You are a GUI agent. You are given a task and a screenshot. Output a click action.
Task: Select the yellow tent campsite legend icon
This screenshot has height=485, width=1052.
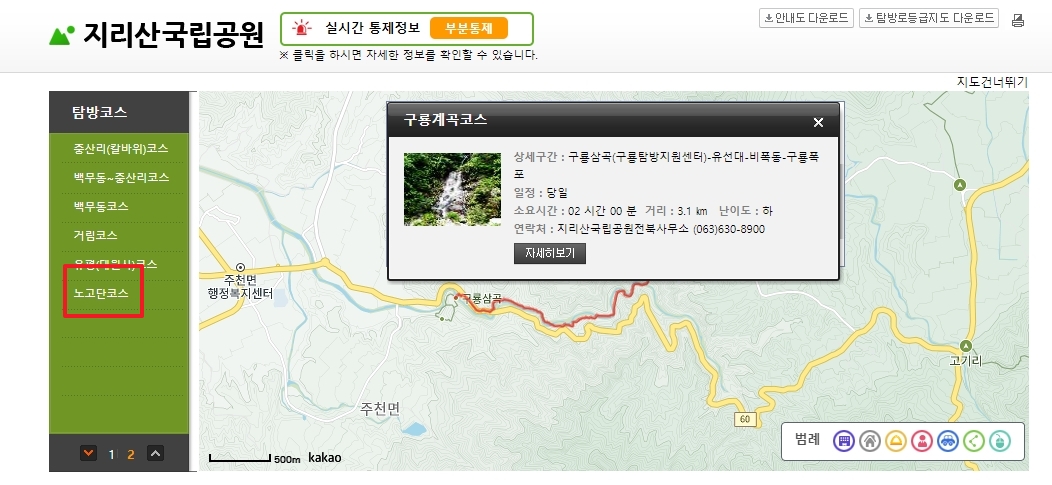[896, 441]
